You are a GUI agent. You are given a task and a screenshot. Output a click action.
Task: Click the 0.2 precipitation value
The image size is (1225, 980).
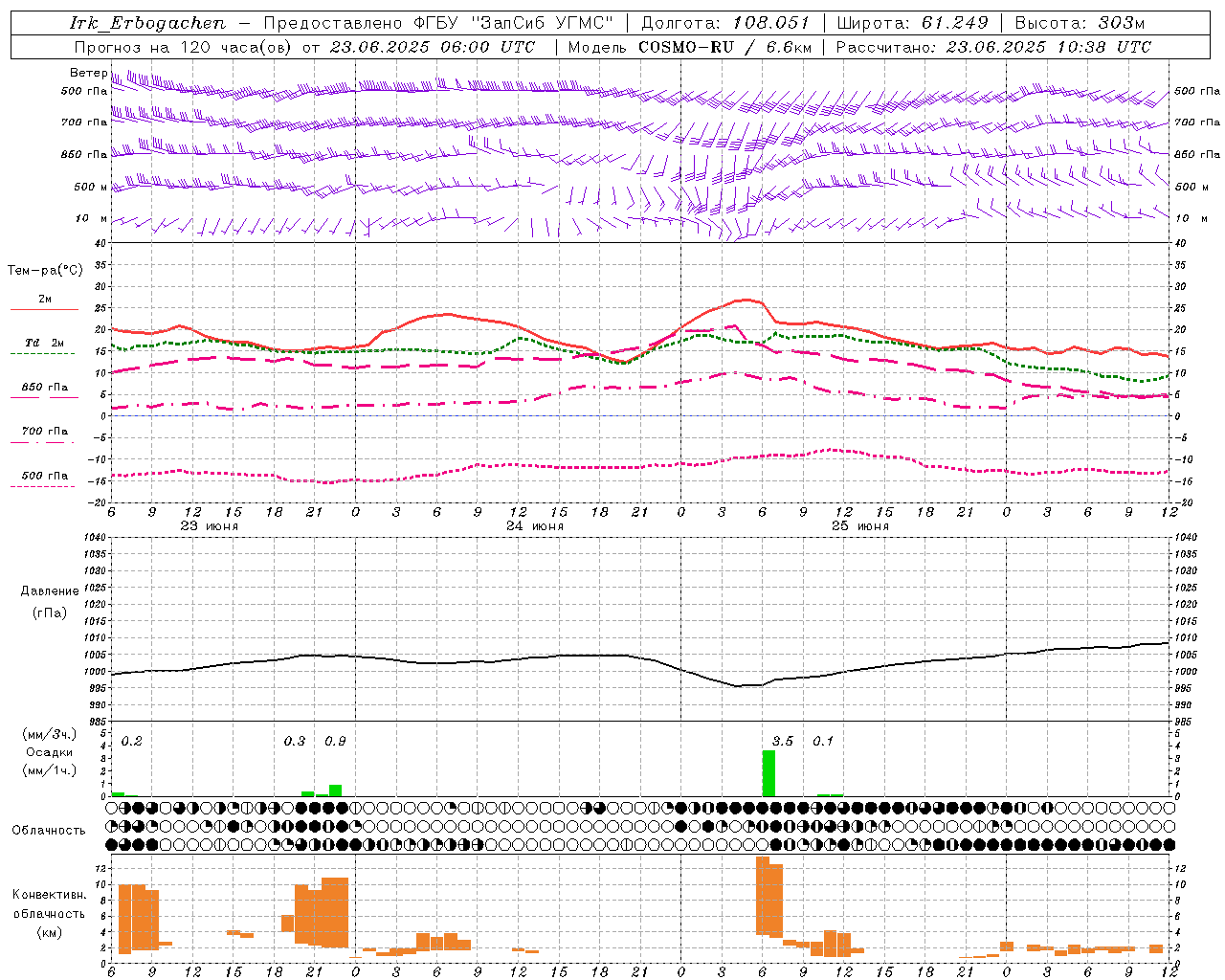coord(131,741)
